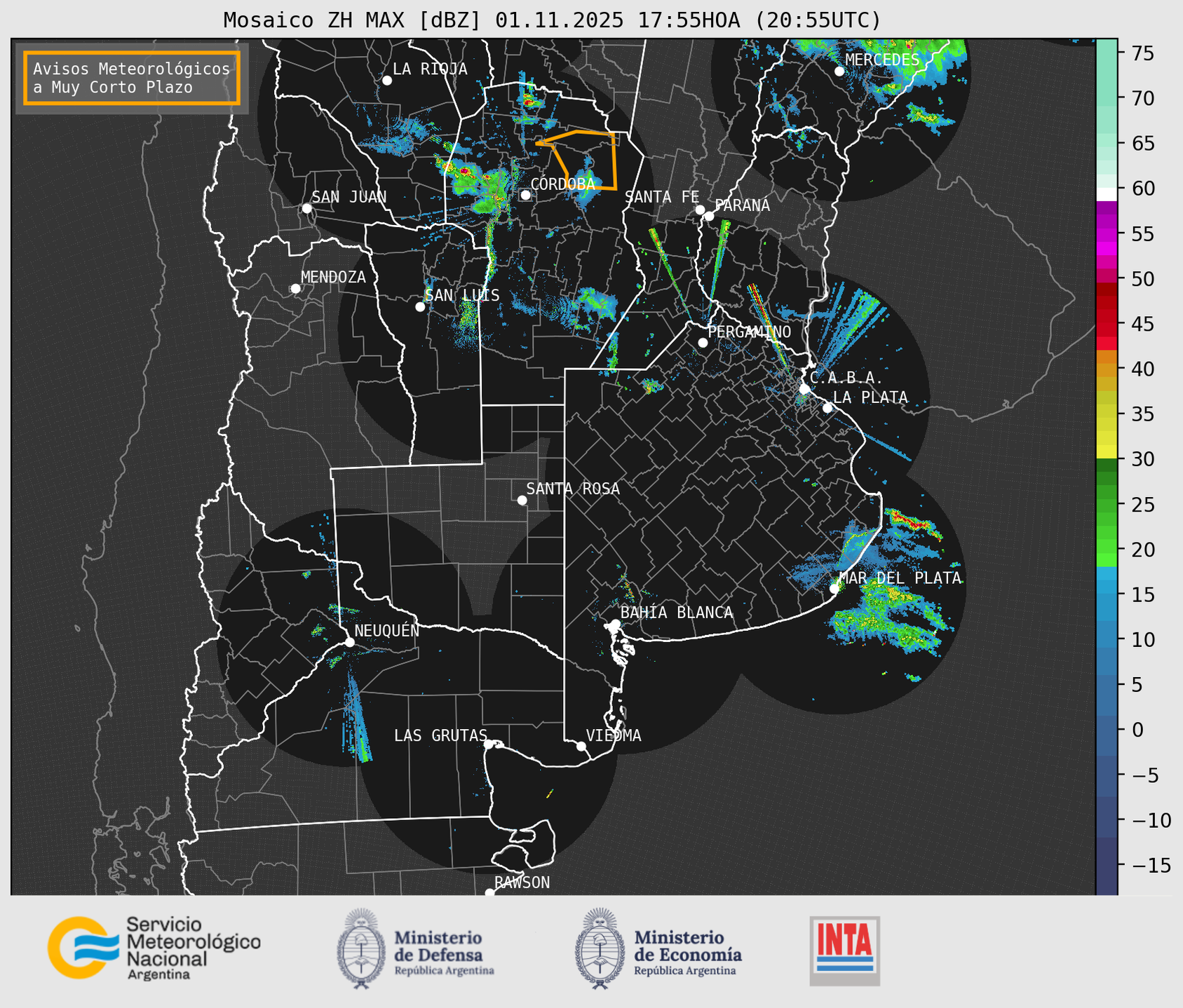The height and width of the screenshot is (1008, 1183).
Task: Click the Pergamino city label
Action: pos(749,332)
